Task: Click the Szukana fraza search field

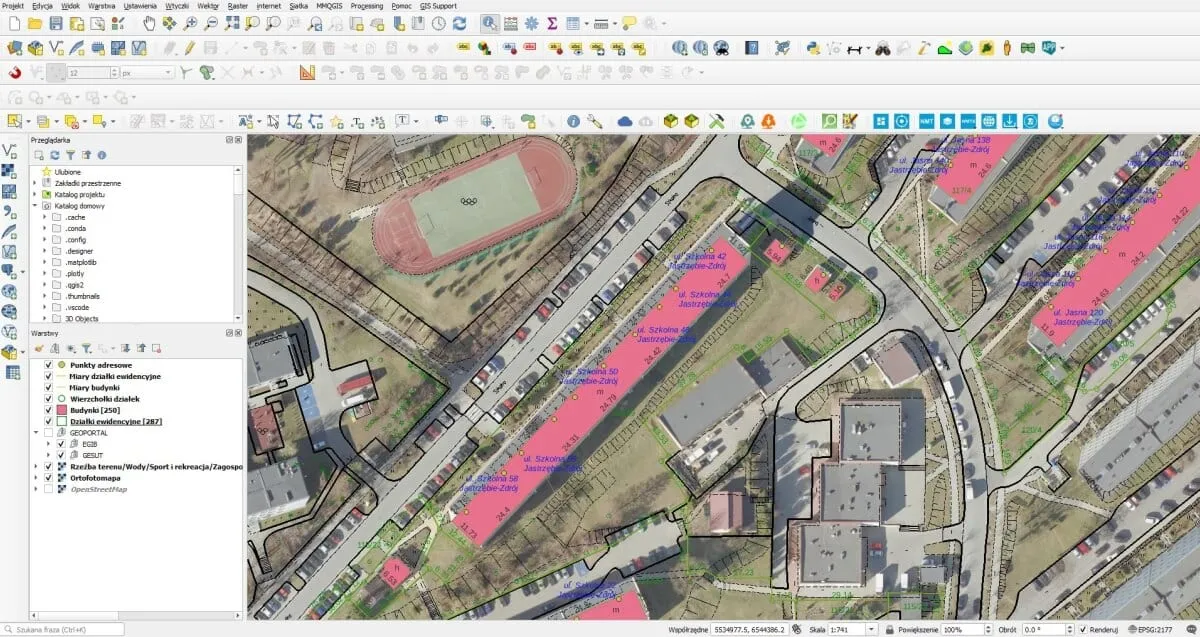Action: tap(66, 629)
